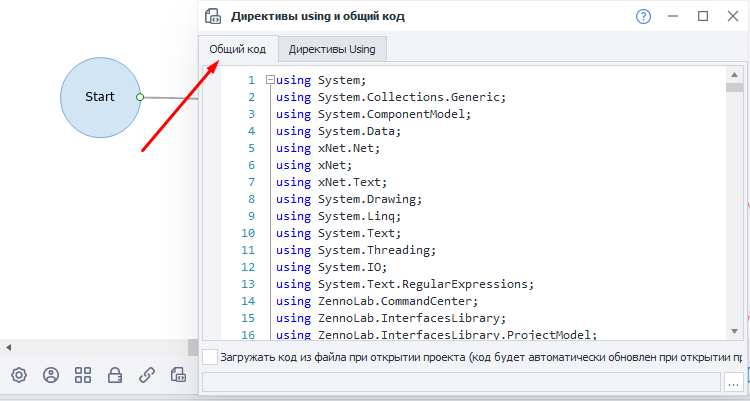Open project settings gear icon
750x401 pixels.
[x=18, y=375]
